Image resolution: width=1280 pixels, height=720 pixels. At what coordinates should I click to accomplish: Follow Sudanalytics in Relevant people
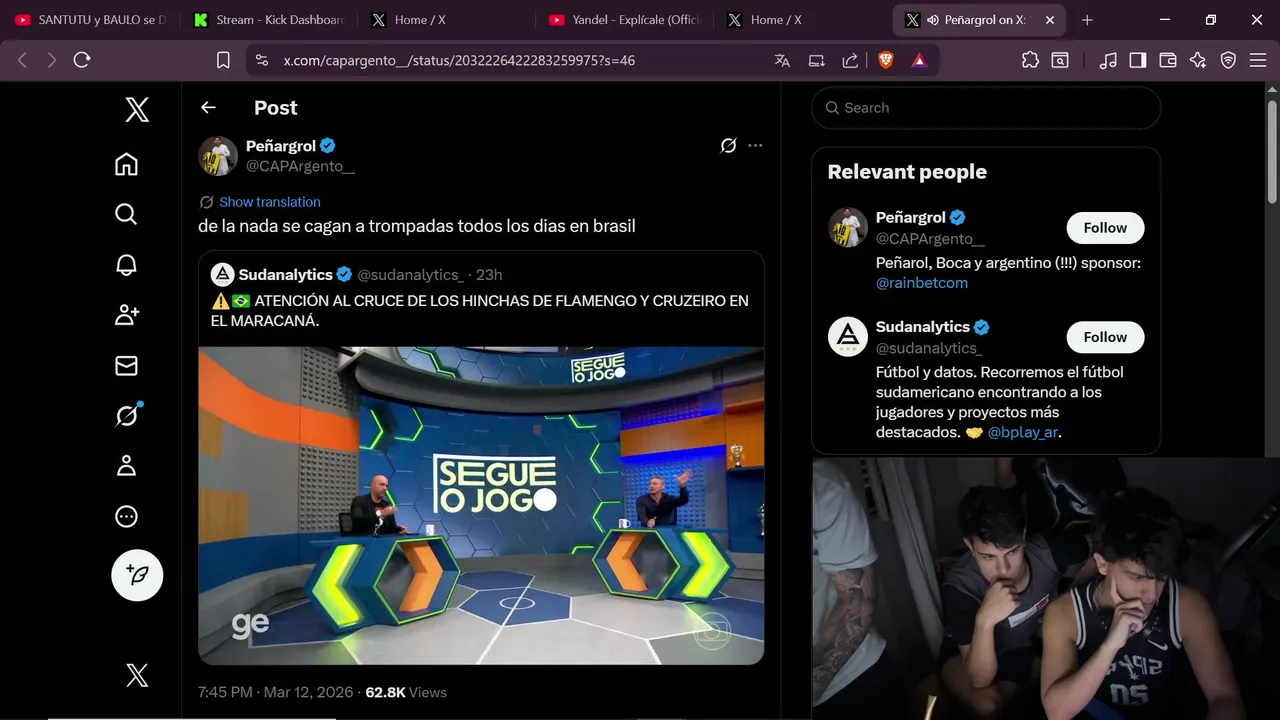point(1105,337)
